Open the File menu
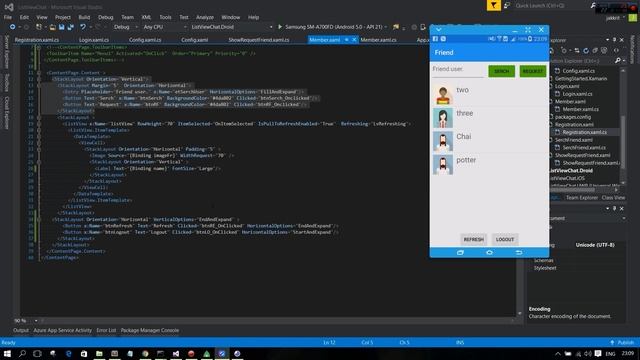This screenshot has height=360, width=640. point(8,17)
